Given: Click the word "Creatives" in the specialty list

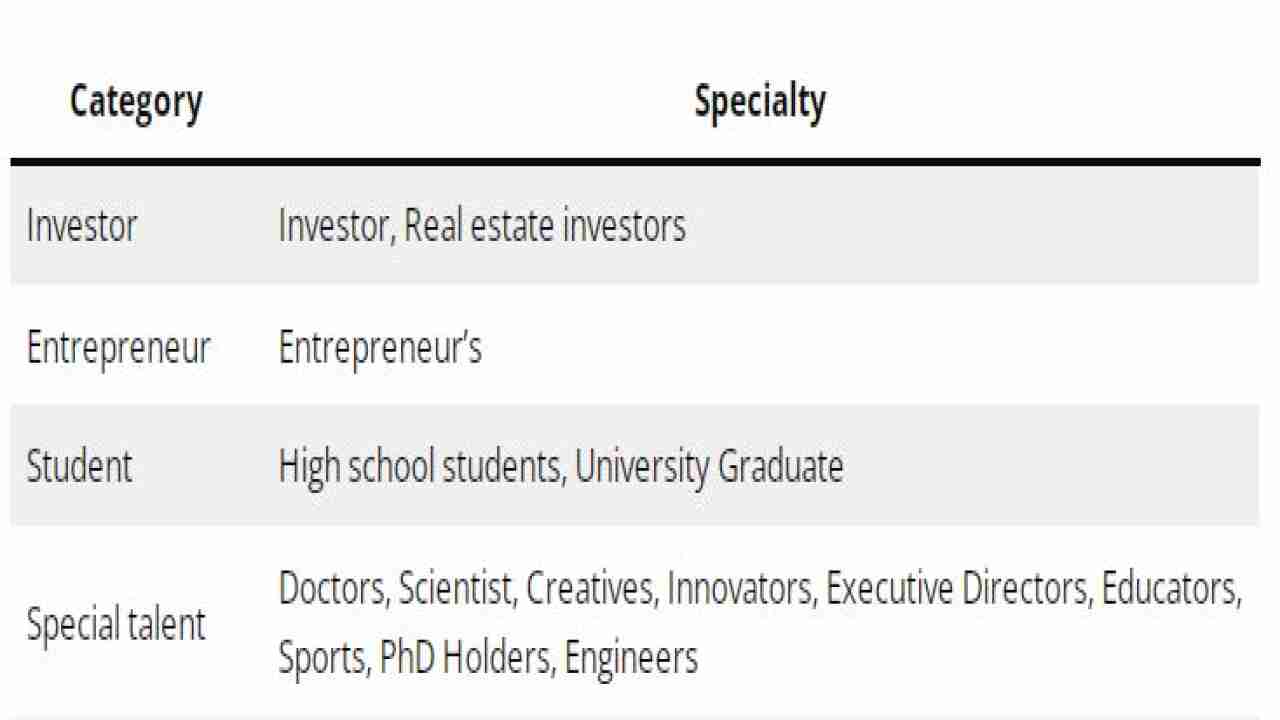Looking at the screenshot, I should pyautogui.click(x=590, y=589).
